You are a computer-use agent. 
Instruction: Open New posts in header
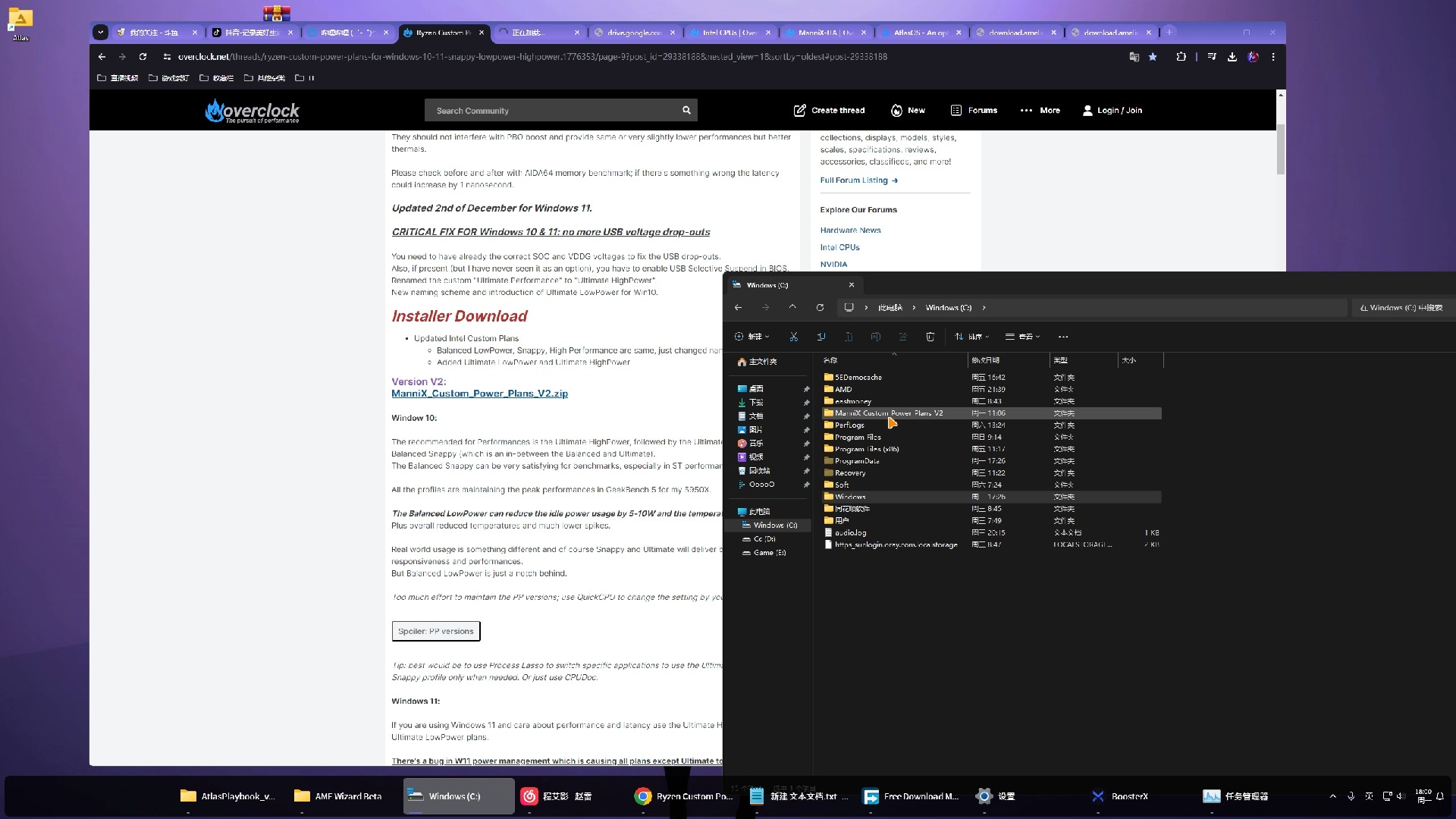pyautogui.click(x=908, y=110)
